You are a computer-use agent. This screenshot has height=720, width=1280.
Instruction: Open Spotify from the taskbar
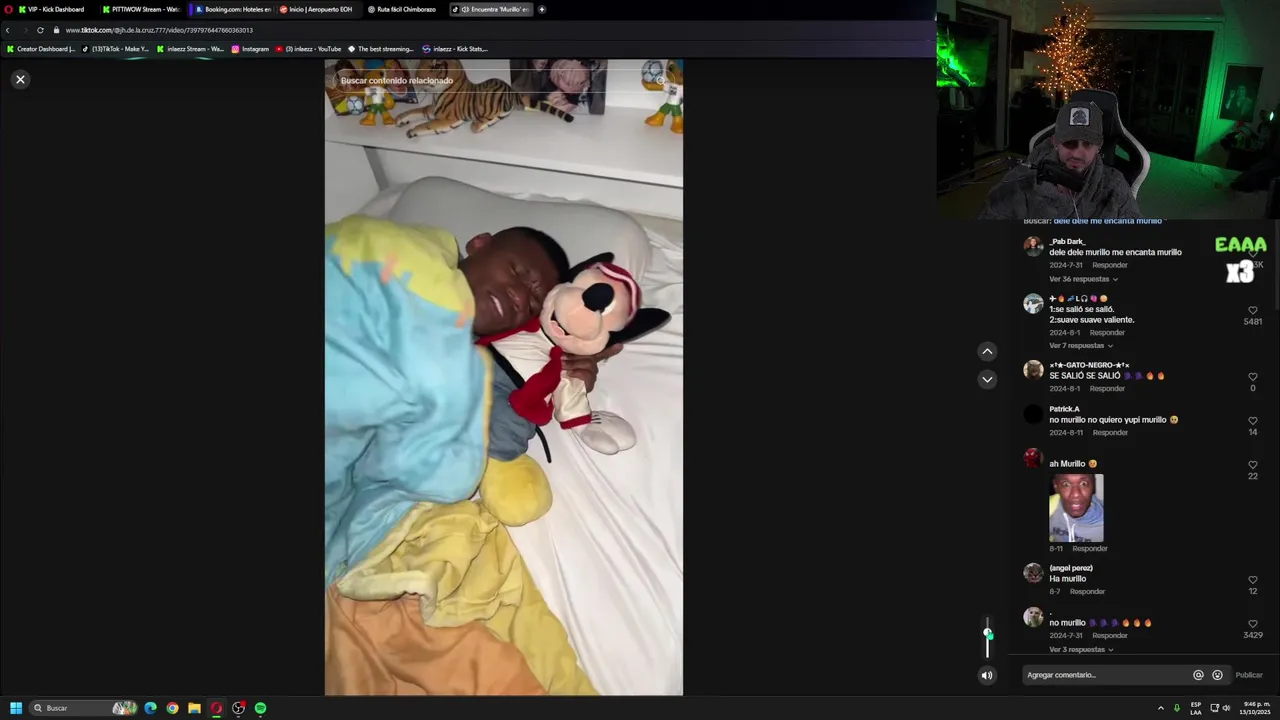[260, 708]
